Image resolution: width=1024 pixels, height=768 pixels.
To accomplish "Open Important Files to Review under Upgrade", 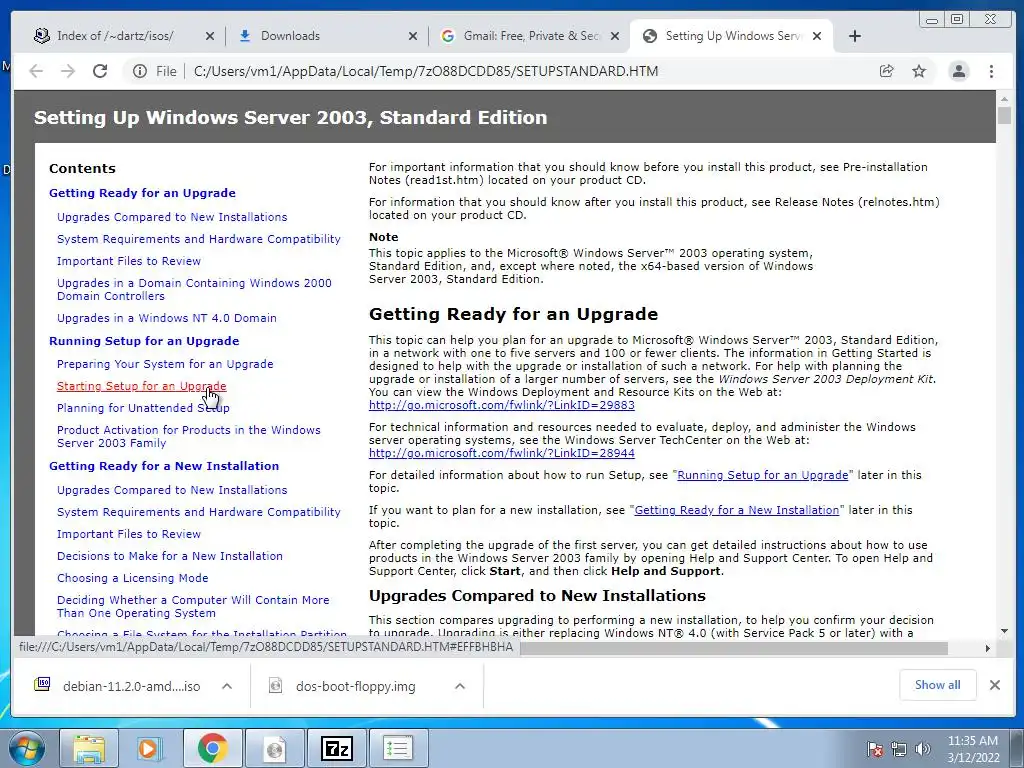I will [129, 261].
